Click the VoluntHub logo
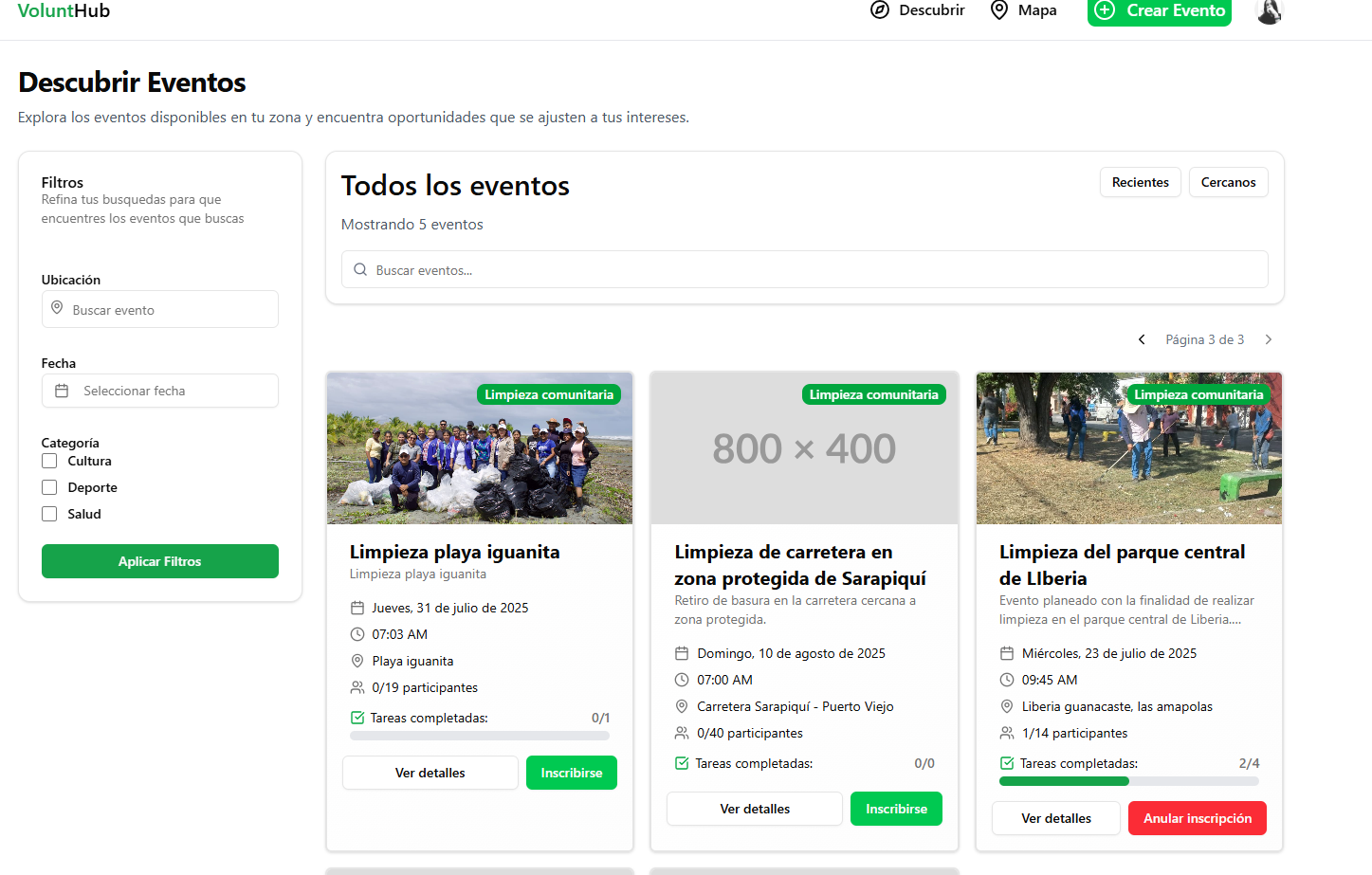1372x875 pixels. 64,11
